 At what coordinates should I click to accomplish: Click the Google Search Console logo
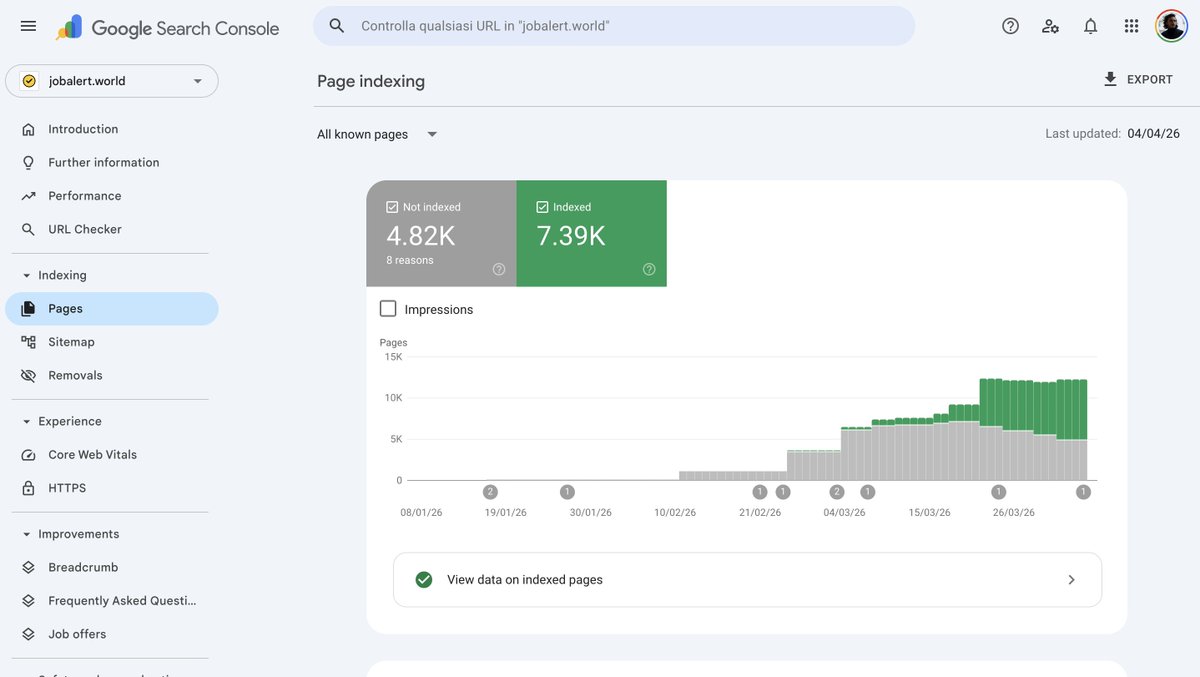168,28
